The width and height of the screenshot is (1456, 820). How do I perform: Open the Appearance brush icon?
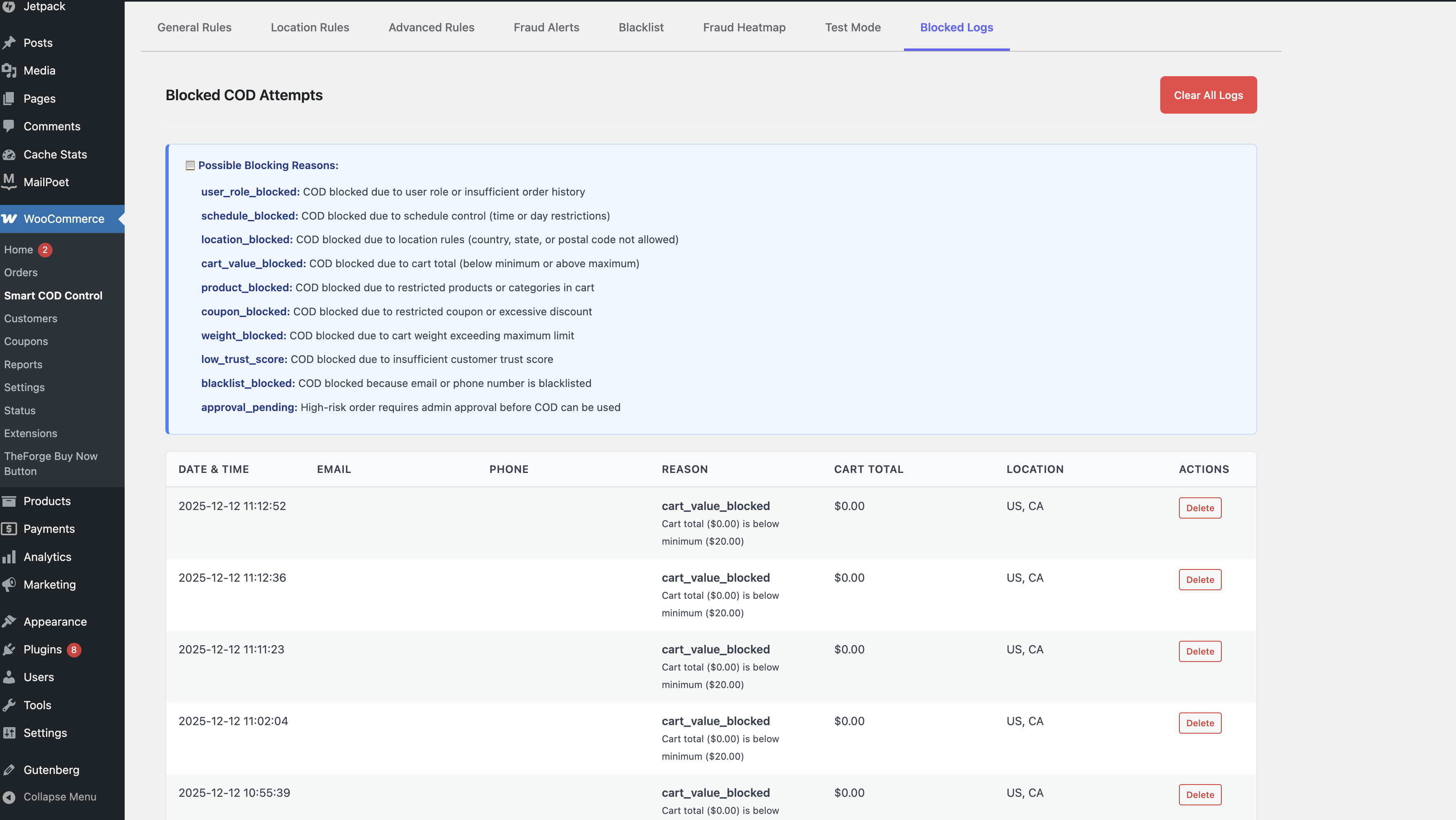(x=9, y=620)
